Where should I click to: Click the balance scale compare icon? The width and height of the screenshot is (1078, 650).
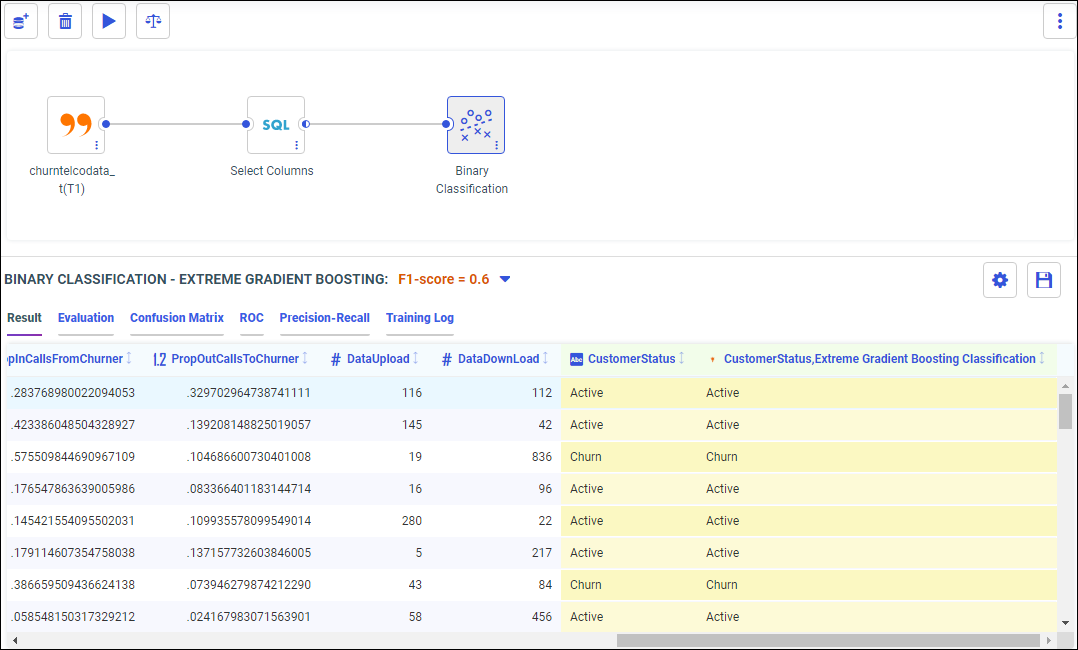[153, 21]
